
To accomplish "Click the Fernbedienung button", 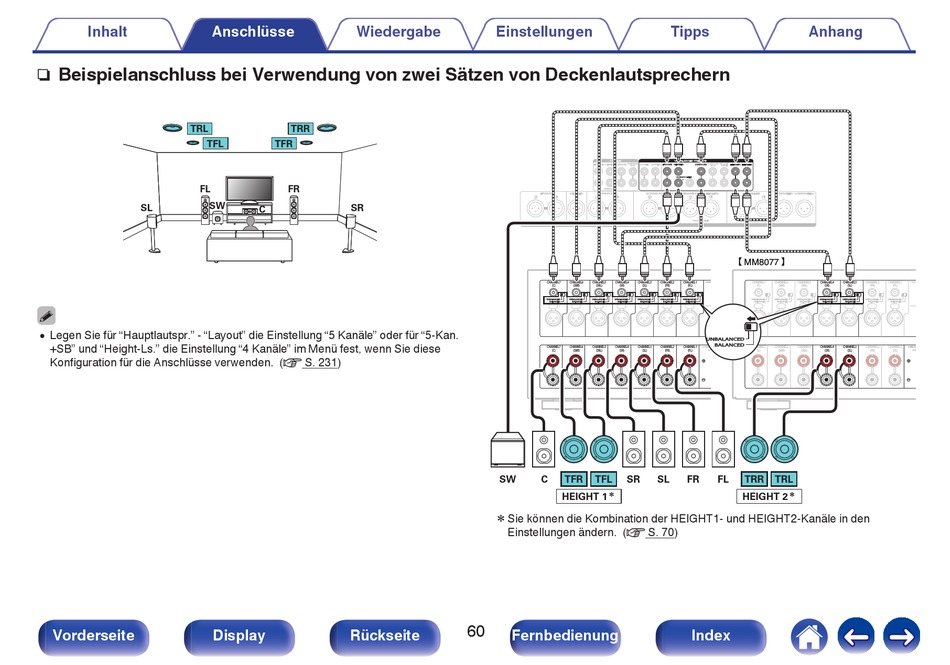I will click(565, 637).
